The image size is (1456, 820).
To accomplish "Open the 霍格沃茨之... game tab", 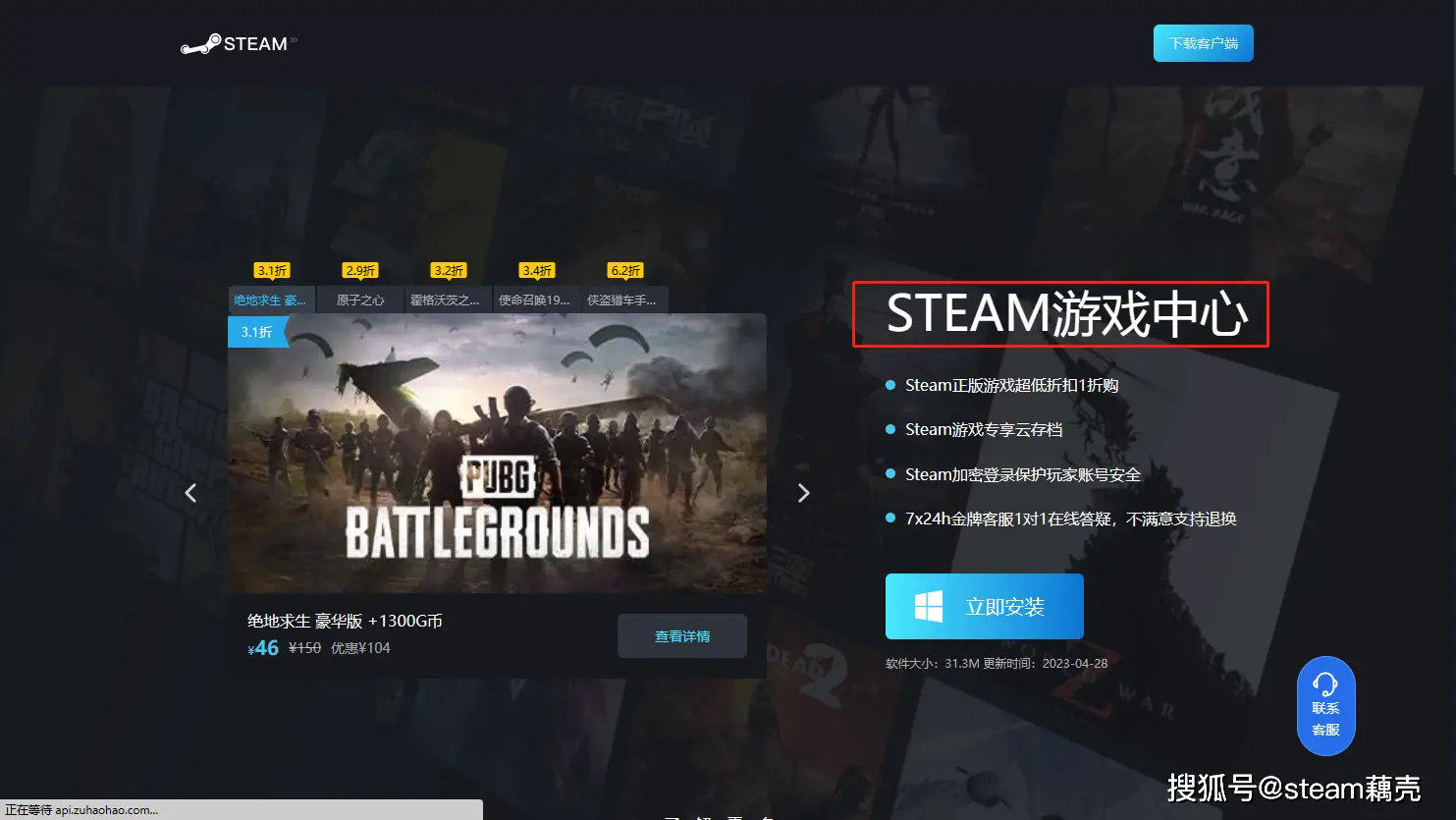I will pyautogui.click(x=446, y=301).
